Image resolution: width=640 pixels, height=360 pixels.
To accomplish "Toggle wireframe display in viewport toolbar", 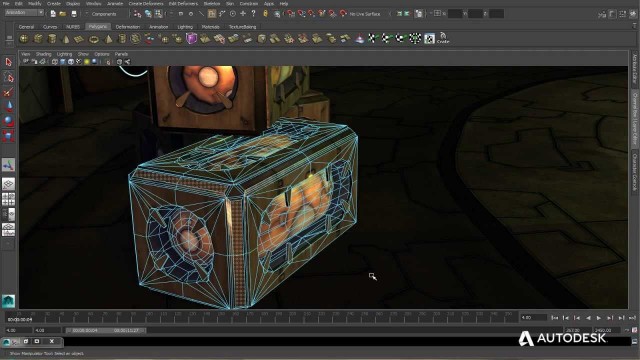I will coord(55,62).
